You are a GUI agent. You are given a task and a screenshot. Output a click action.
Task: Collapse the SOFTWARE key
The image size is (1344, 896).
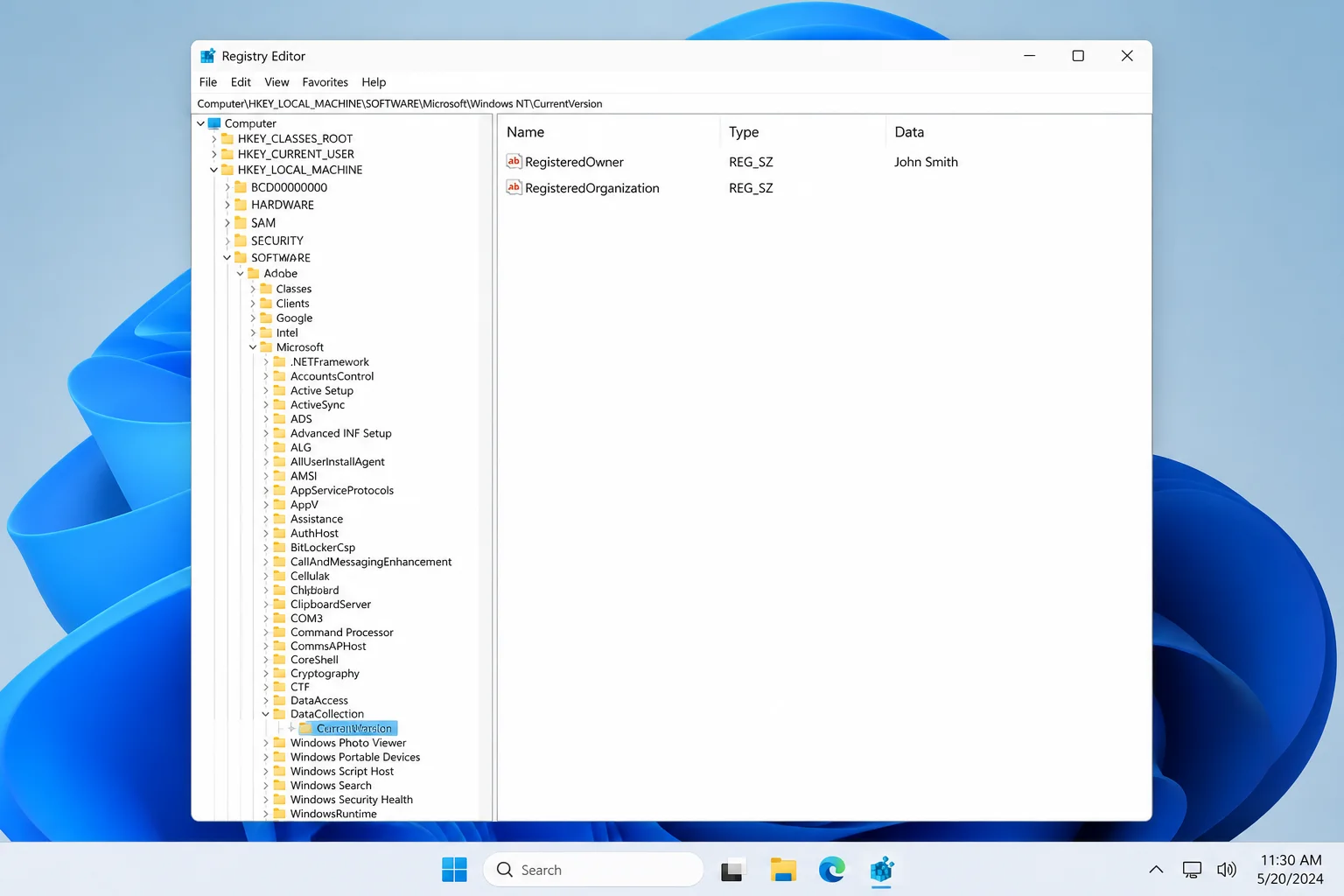pyautogui.click(x=227, y=258)
